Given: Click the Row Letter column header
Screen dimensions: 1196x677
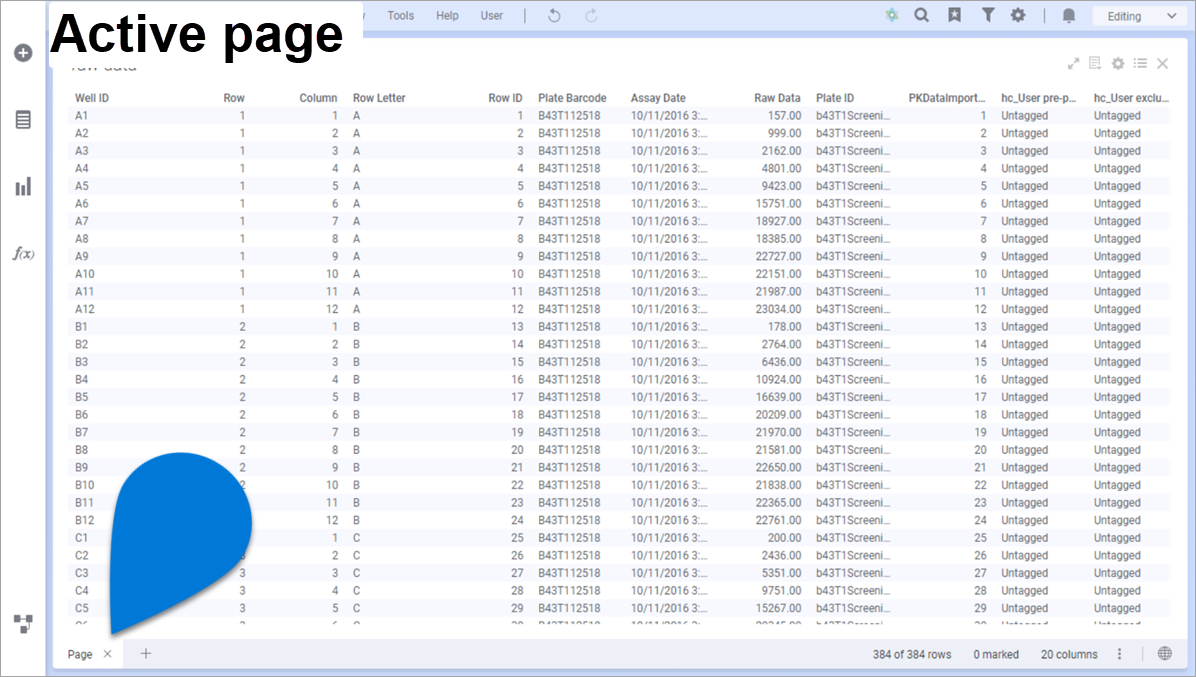Looking at the screenshot, I should pos(379,98).
